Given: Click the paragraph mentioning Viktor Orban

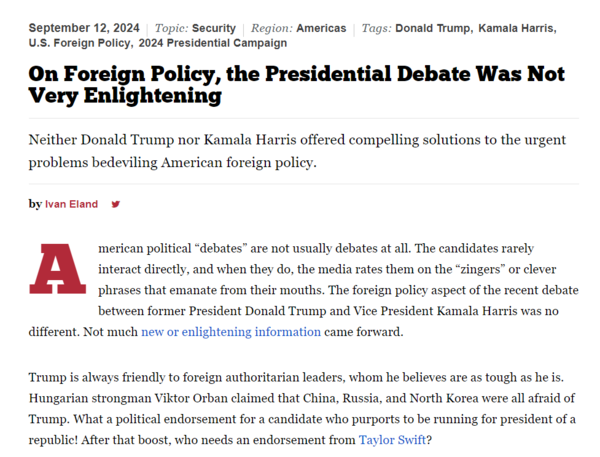Looking at the screenshot, I should 302,408.
